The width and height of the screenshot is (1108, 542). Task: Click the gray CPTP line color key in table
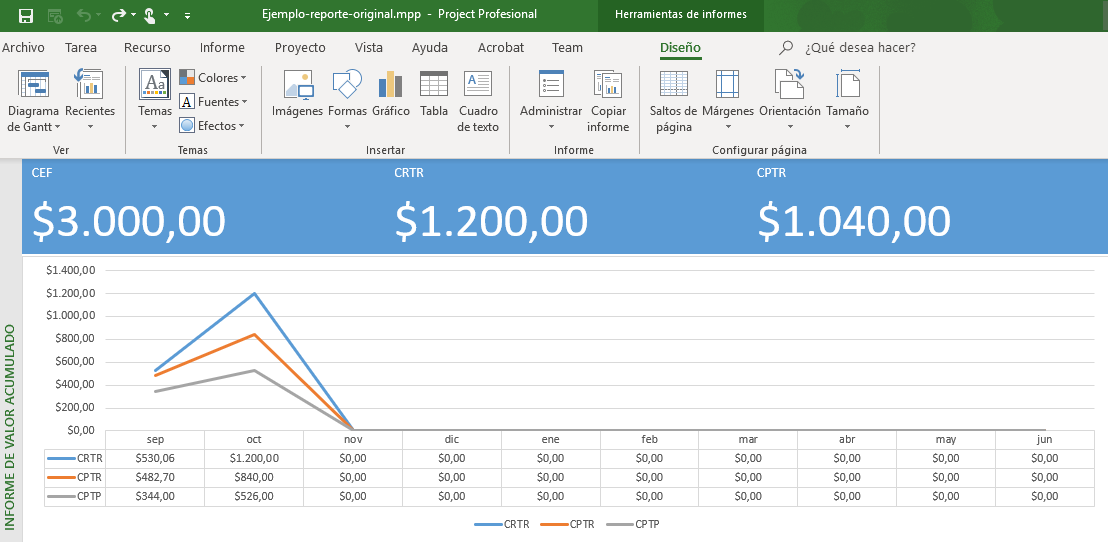click(x=61, y=496)
